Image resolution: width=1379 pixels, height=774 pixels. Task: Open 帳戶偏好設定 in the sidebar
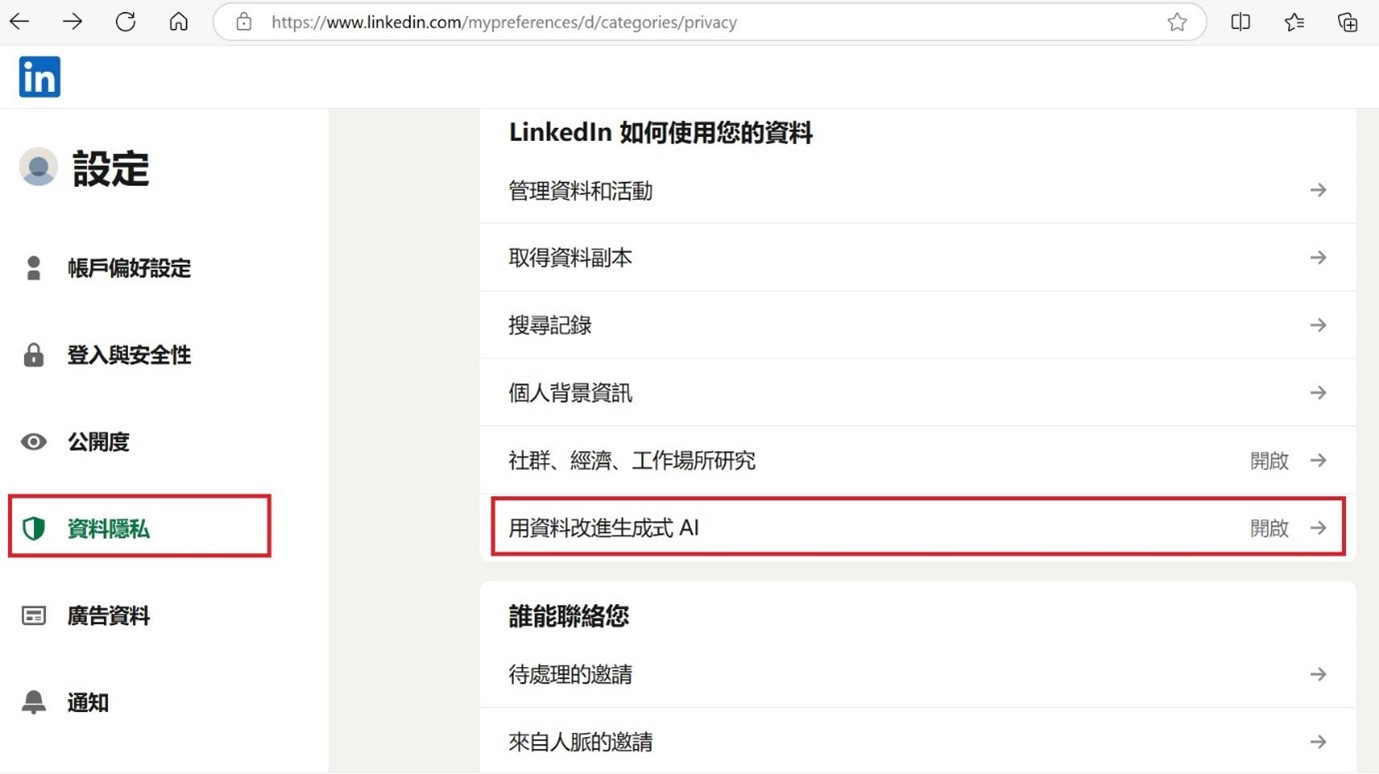(129, 268)
